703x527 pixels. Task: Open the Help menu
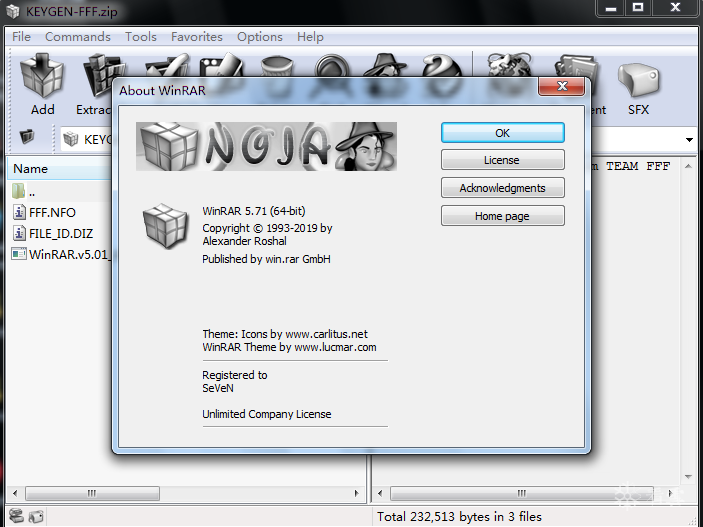[x=310, y=37]
